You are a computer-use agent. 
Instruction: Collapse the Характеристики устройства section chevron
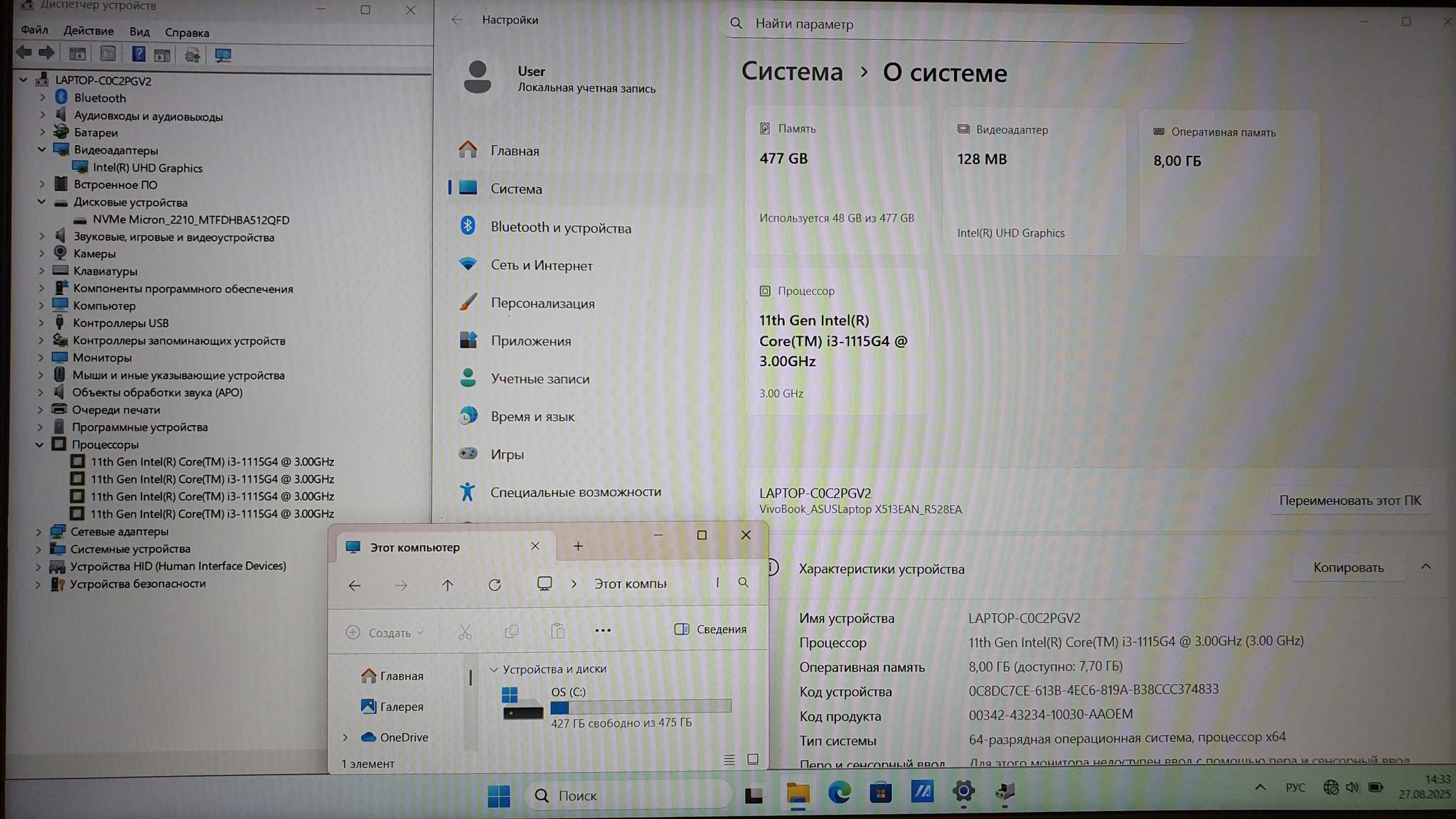[1425, 567]
